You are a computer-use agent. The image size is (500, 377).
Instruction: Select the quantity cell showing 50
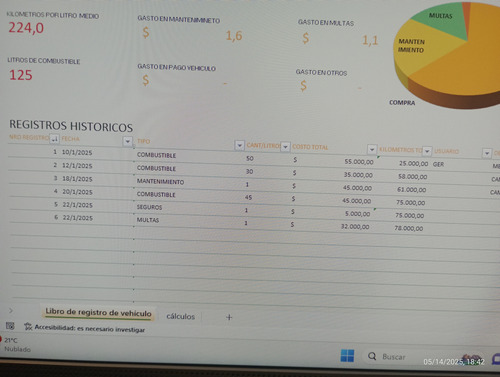(x=250, y=159)
